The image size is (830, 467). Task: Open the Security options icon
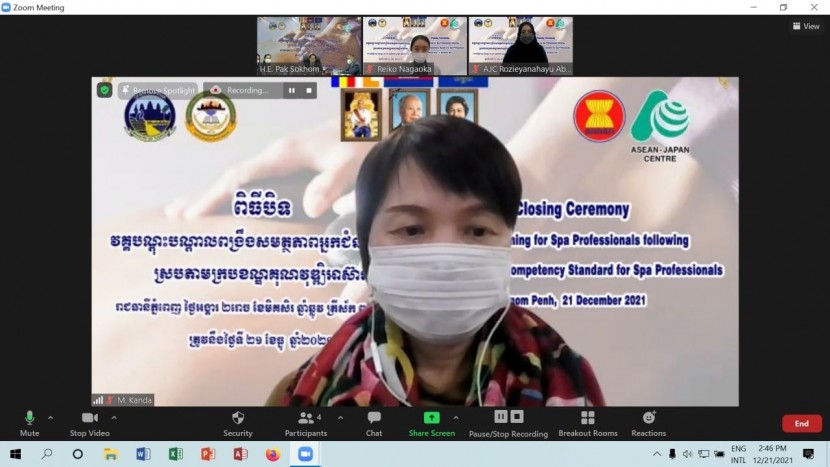point(237,418)
